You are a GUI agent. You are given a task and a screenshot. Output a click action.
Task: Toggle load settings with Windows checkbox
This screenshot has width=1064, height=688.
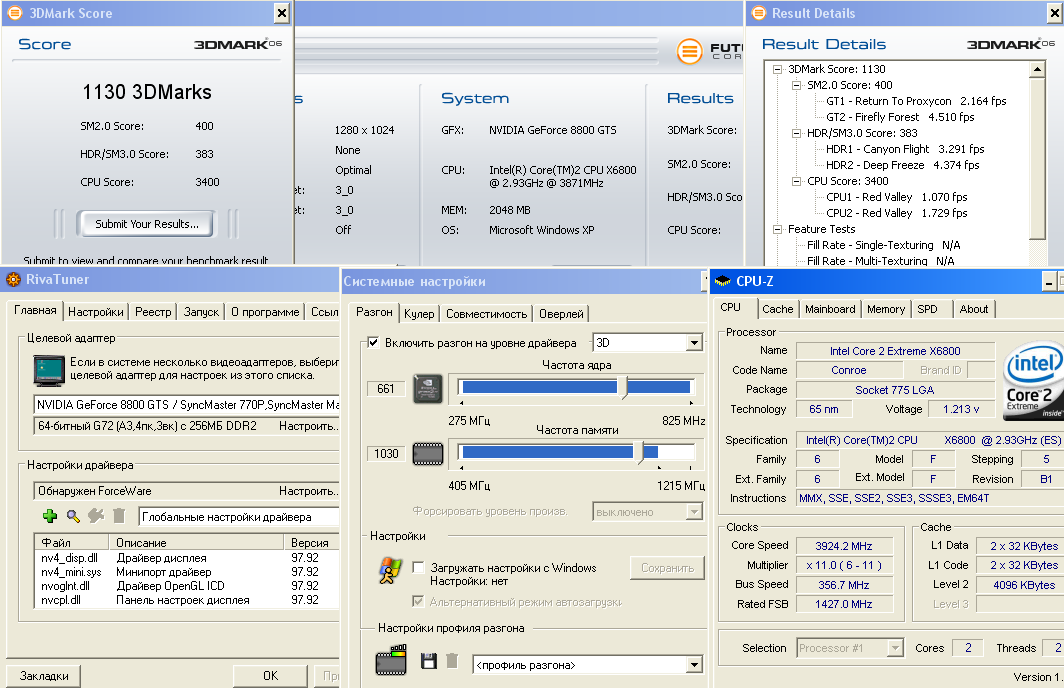click(419, 567)
